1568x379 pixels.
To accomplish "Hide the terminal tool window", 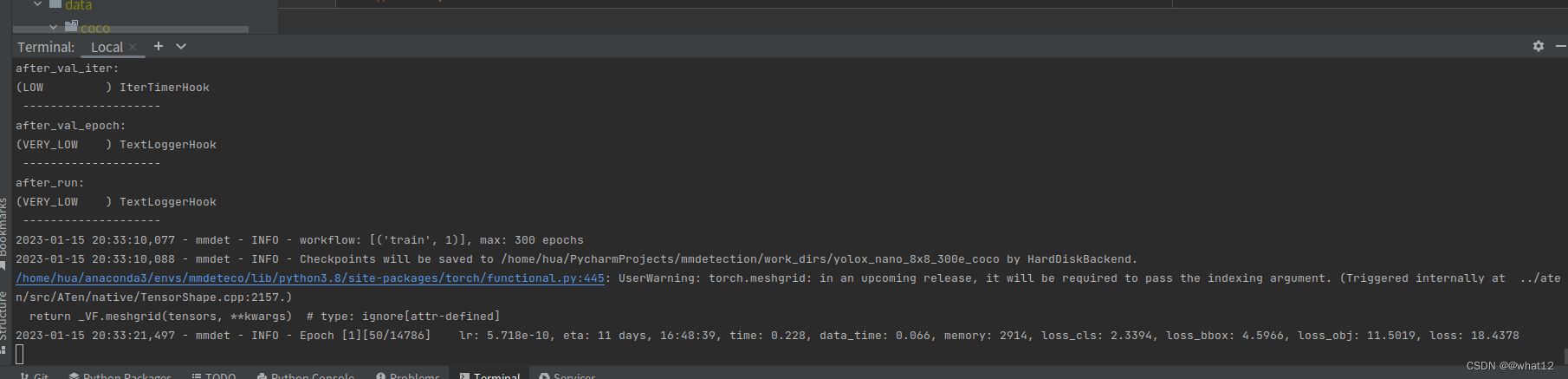I will point(1561,46).
